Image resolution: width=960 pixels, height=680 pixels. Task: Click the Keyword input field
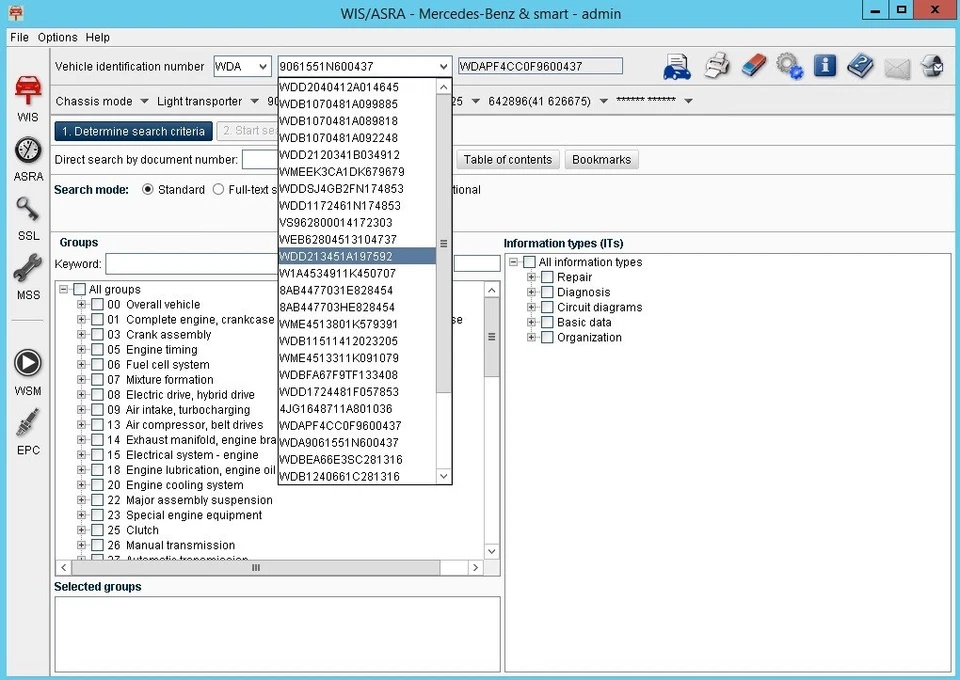[x=190, y=263]
